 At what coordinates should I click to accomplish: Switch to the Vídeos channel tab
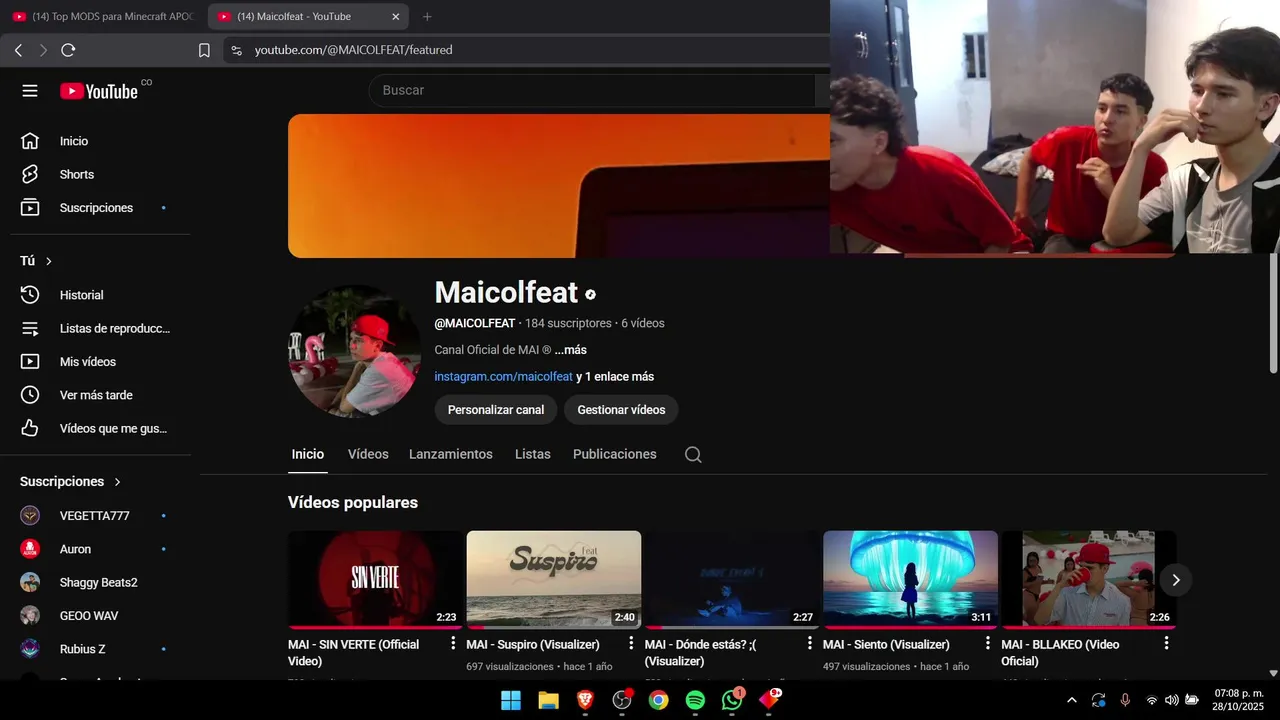[368, 454]
